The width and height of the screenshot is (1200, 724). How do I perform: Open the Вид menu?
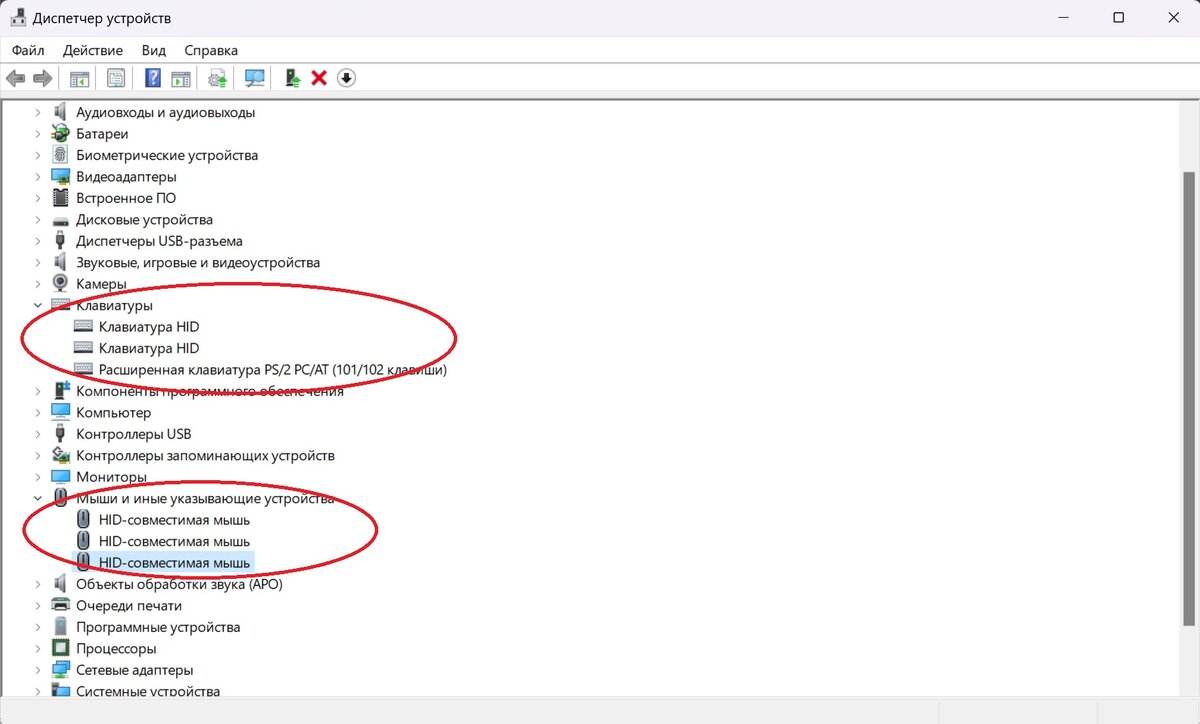(x=153, y=49)
